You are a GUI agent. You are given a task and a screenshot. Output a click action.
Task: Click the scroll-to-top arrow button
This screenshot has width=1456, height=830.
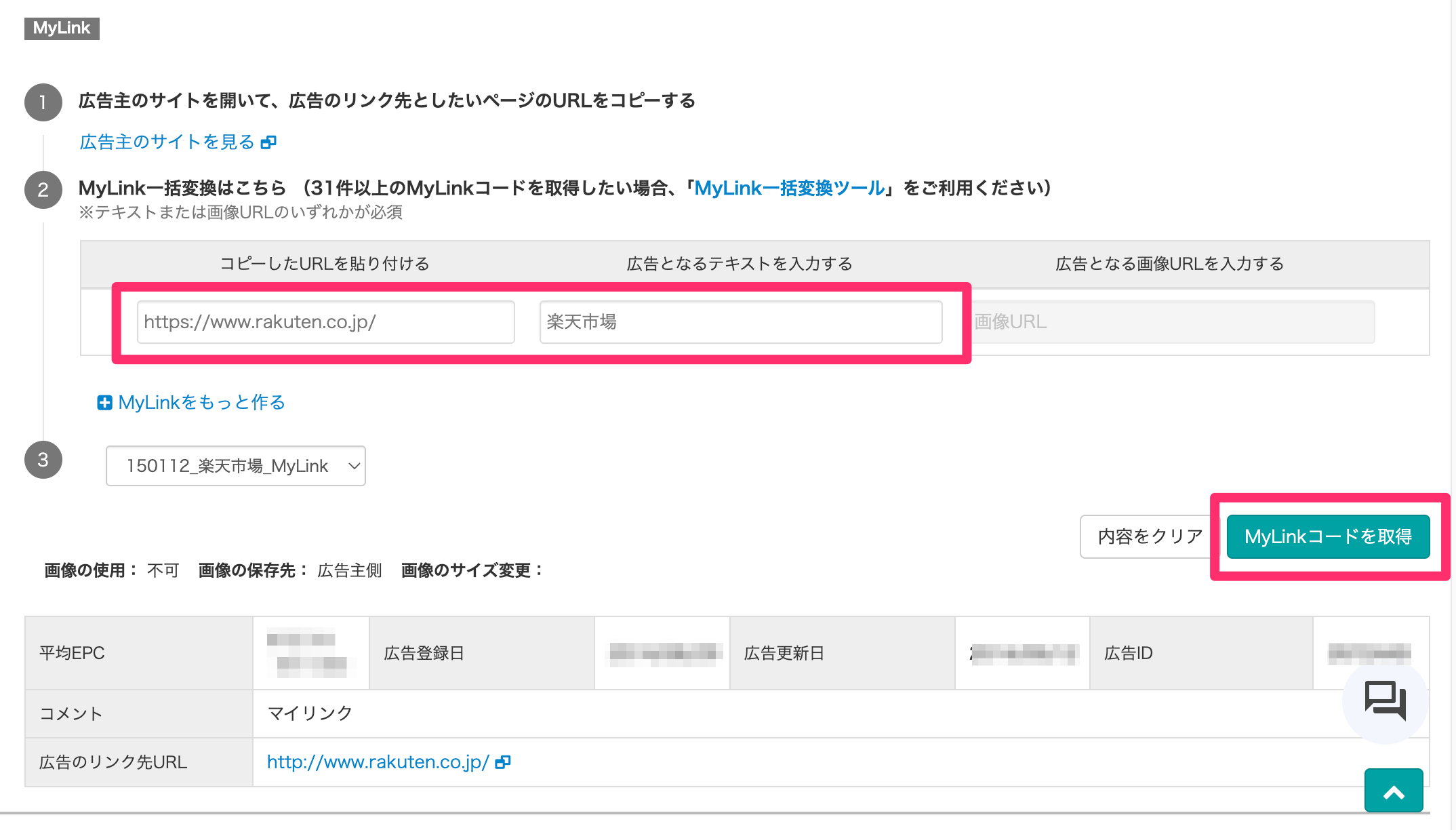click(1394, 791)
